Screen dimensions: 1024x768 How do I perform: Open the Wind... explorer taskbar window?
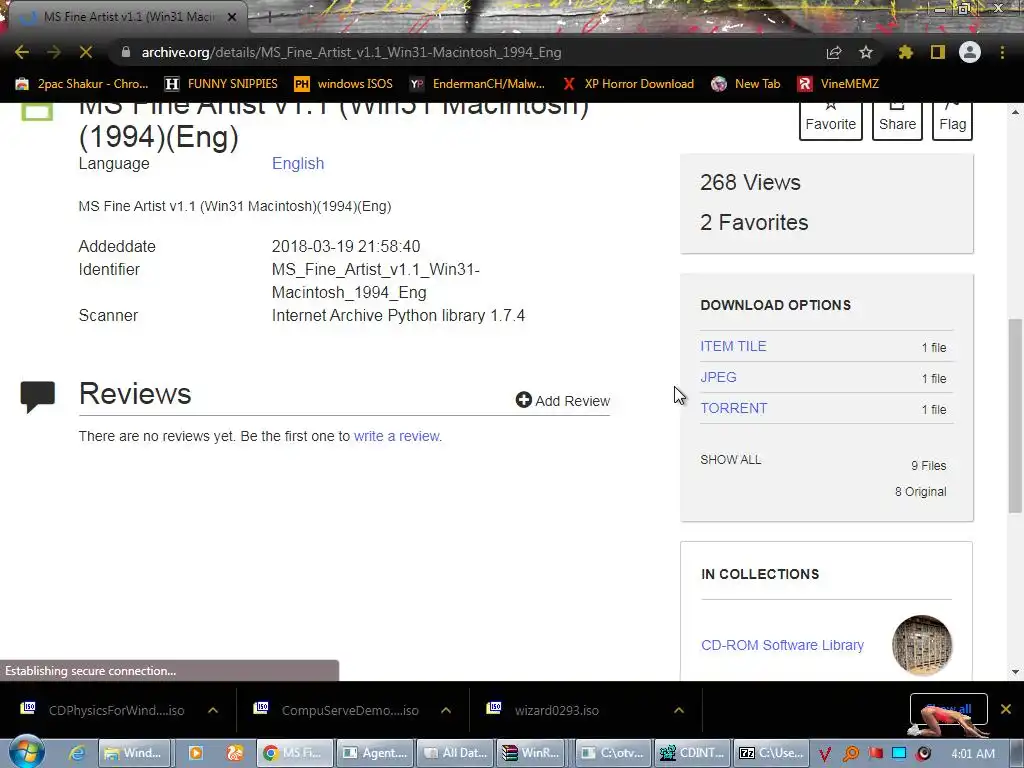pyautogui.click(x=134, y=753)
